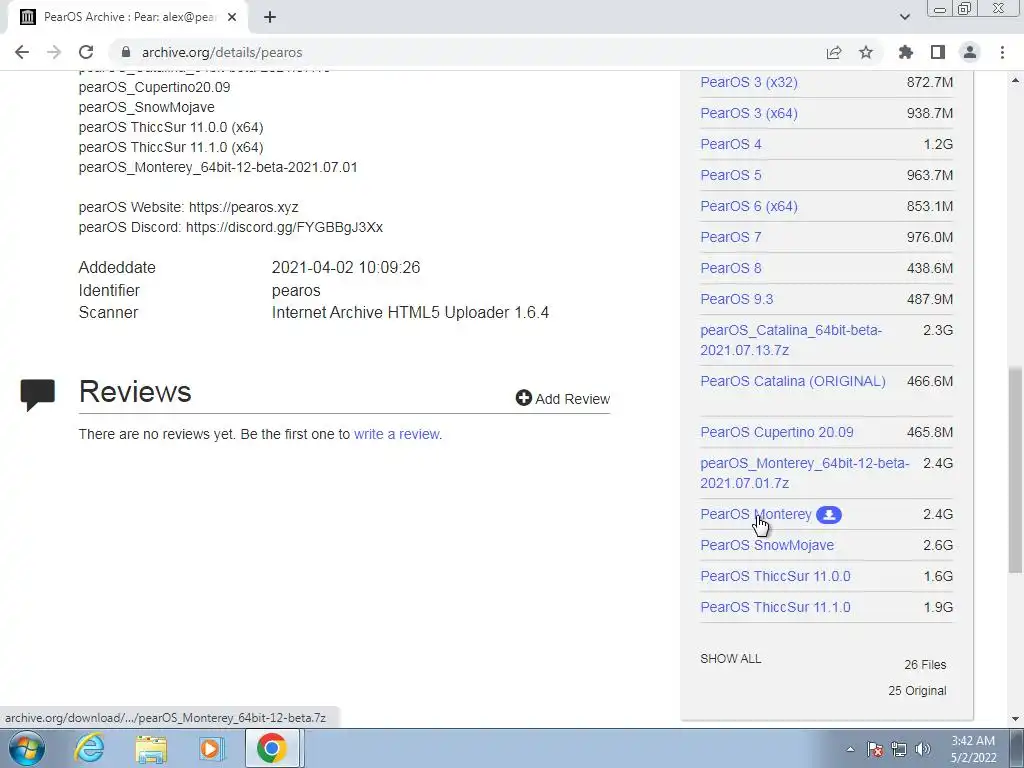
Task: Click the Identifier value pearos
Action: (296, 291)
